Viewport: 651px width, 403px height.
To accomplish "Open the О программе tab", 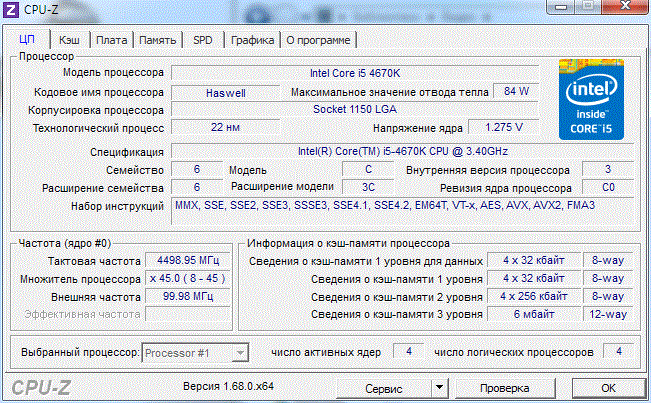I will coord(318,40).
